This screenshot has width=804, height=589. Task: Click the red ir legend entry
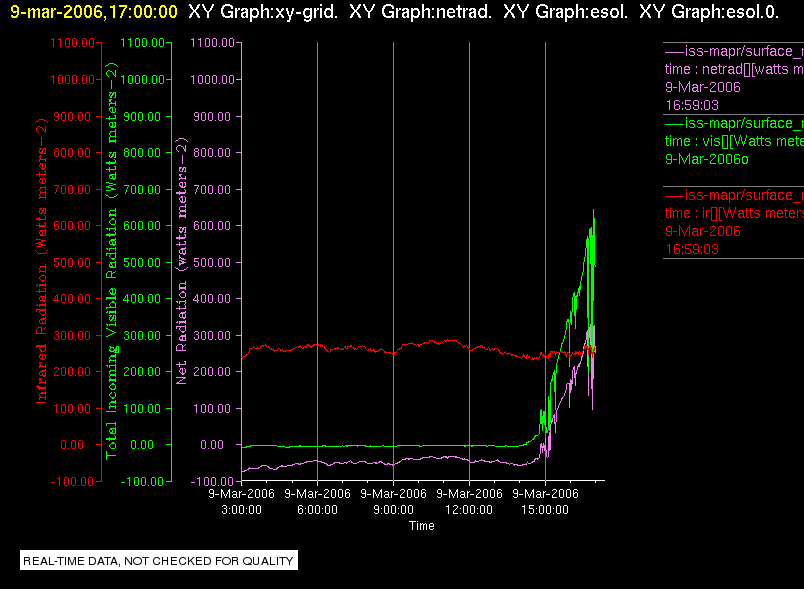tap(734, 222)
